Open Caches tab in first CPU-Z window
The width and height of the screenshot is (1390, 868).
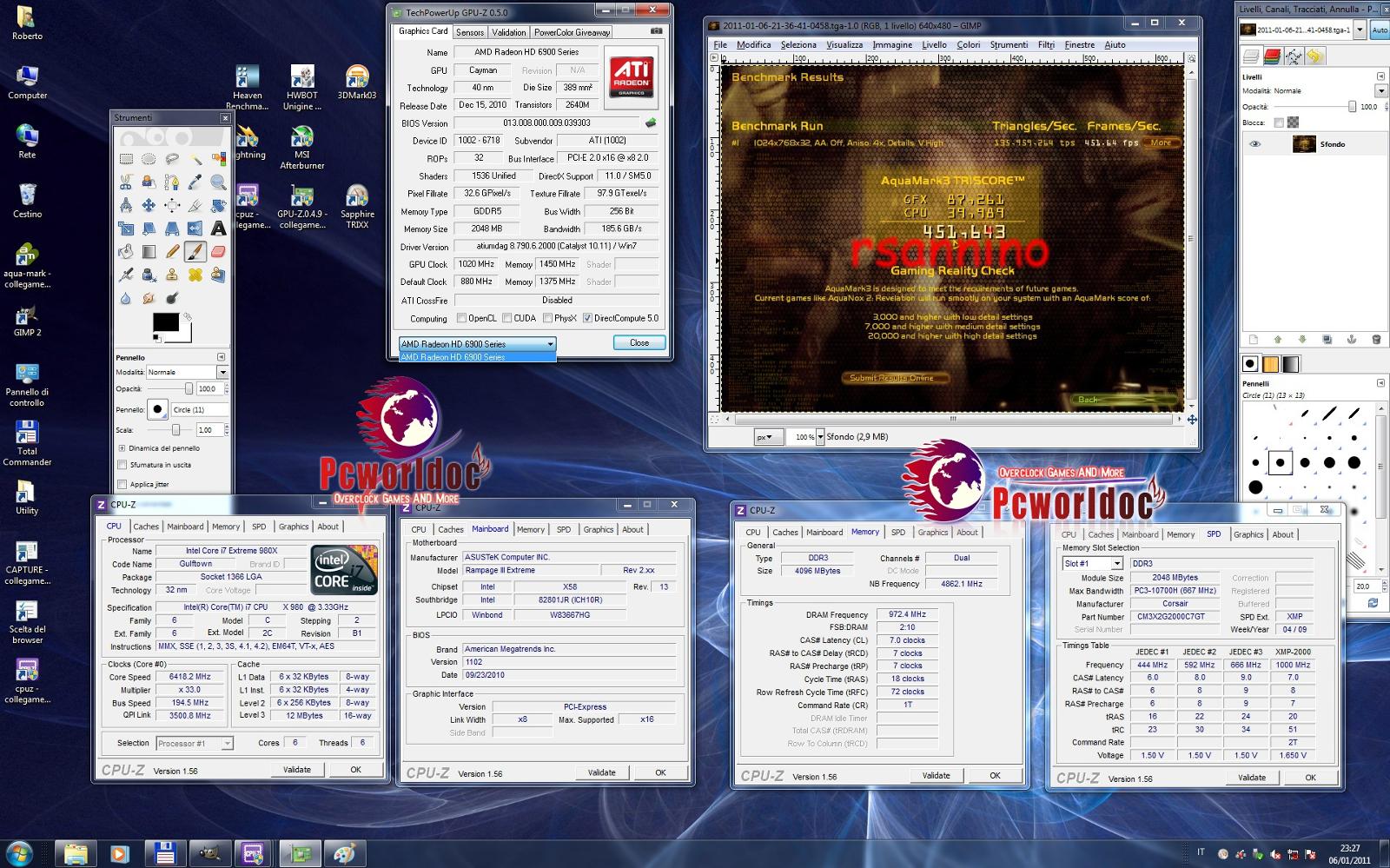point(146,527)
